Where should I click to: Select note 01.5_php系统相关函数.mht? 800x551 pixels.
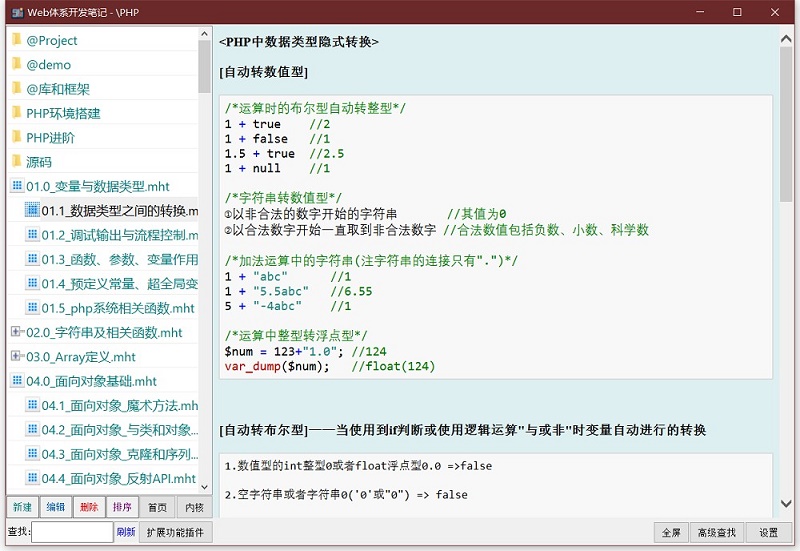tap(118, 308)
